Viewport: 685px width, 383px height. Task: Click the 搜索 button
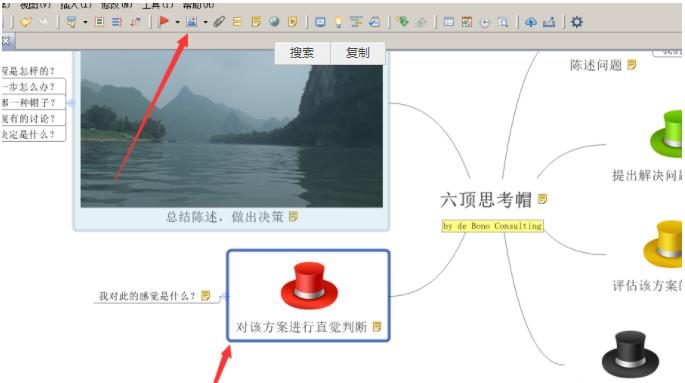pyautogui.click(x=302, y=53)
